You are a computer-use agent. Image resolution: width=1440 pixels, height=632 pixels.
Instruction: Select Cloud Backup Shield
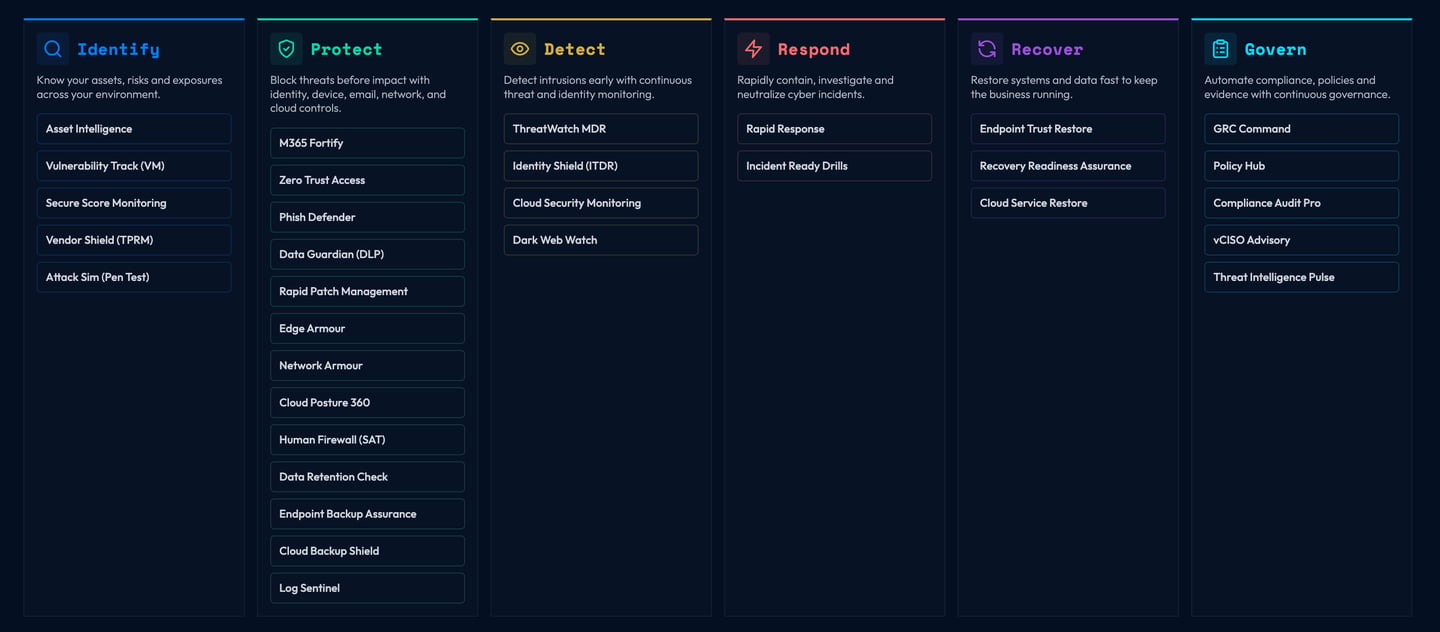point(367,551)
